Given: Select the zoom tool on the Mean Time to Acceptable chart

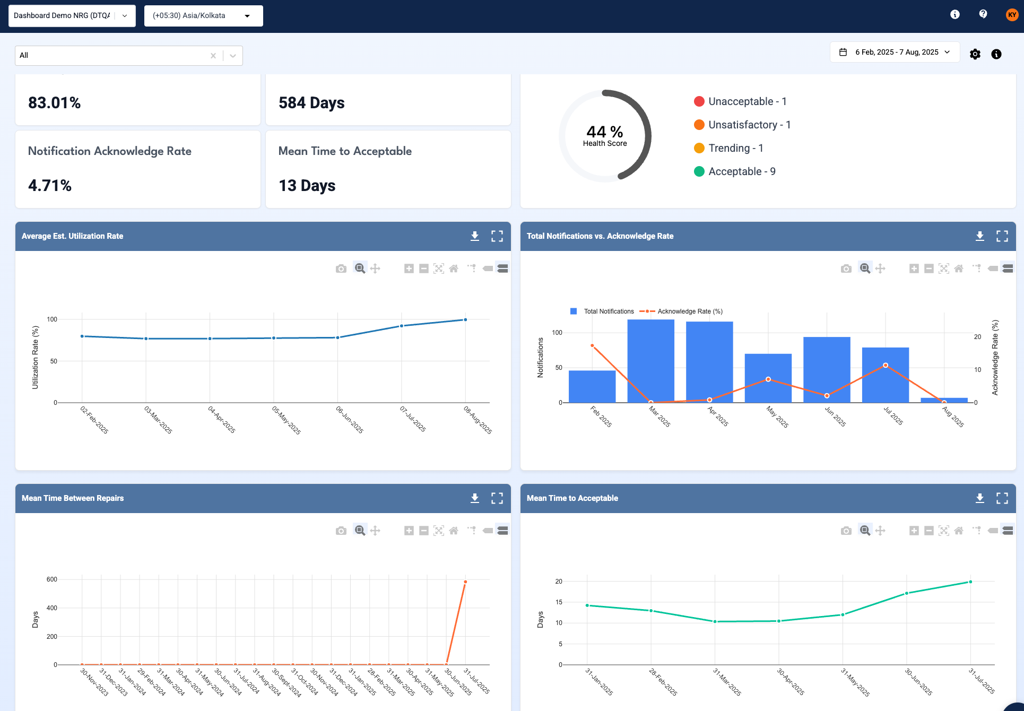Looking at the screenshot, I should [x=864, y=531].
